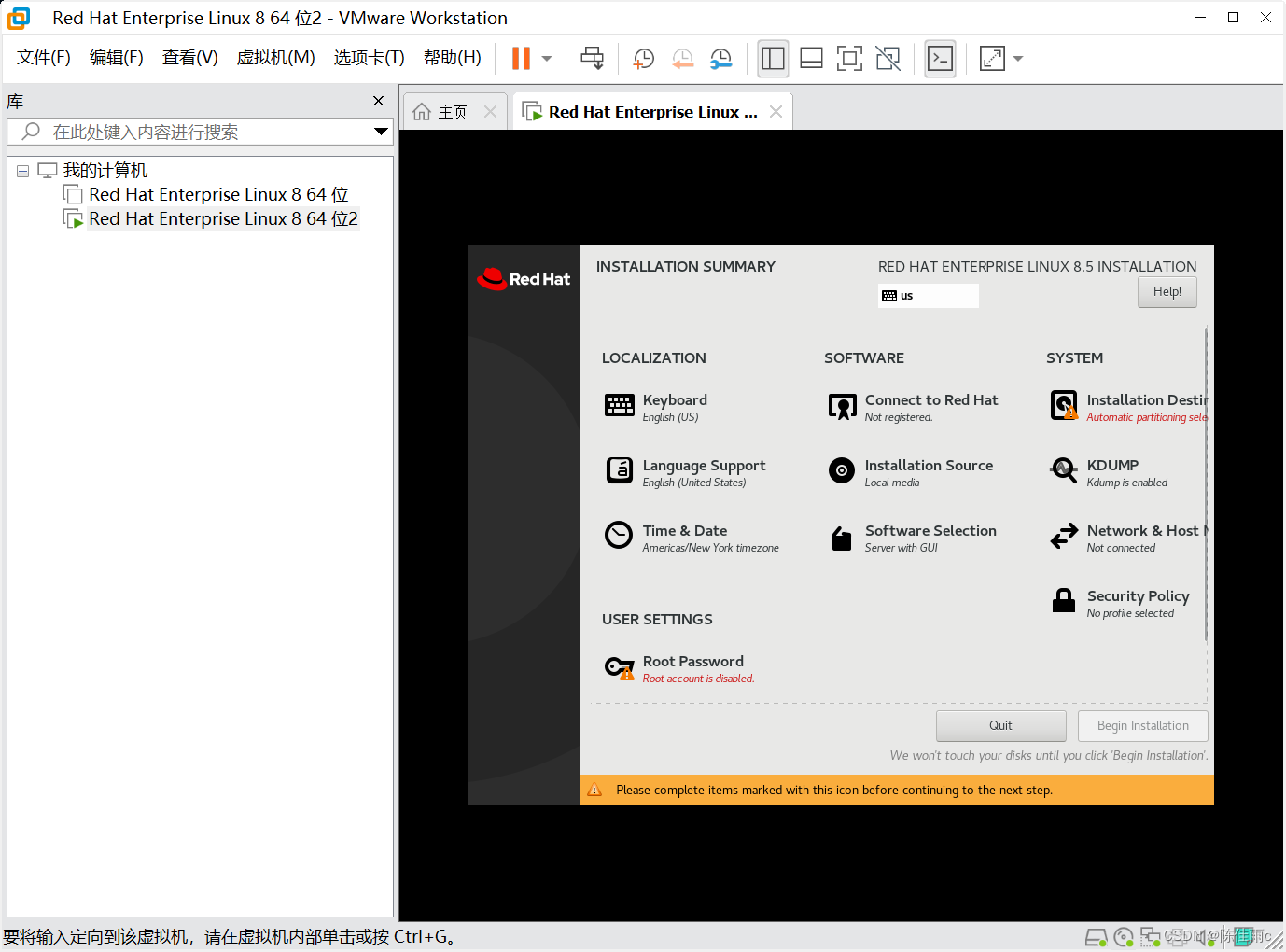Click the send Ctrl+Alt+Del toolbar icon

coord(592,58)
